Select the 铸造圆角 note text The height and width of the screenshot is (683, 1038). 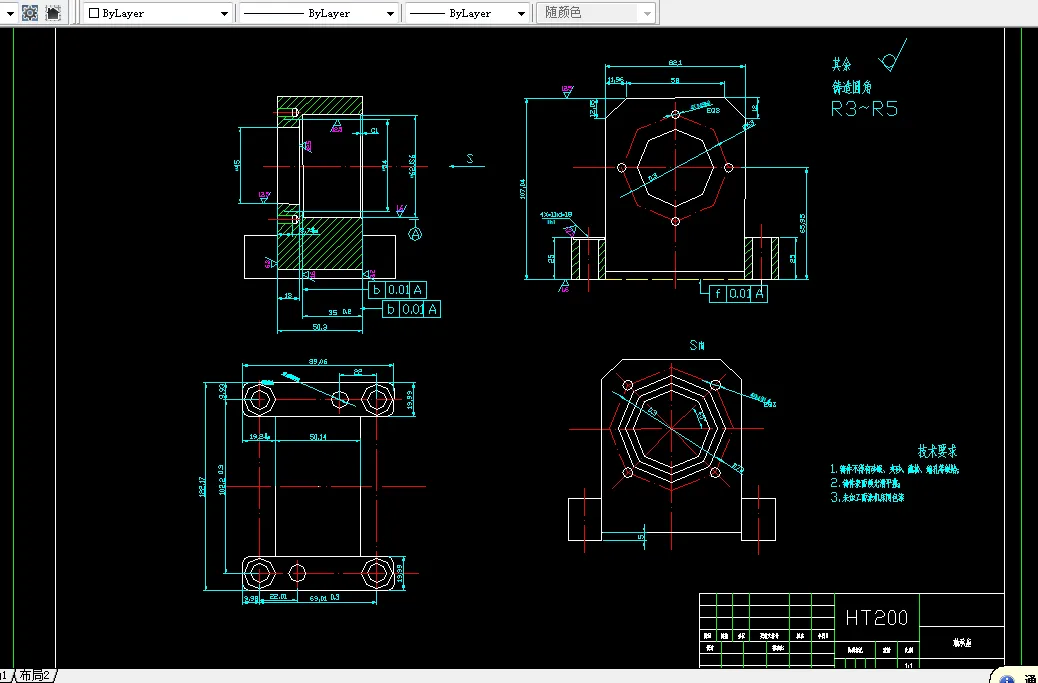pyautogui.click(x=852, y=87)
